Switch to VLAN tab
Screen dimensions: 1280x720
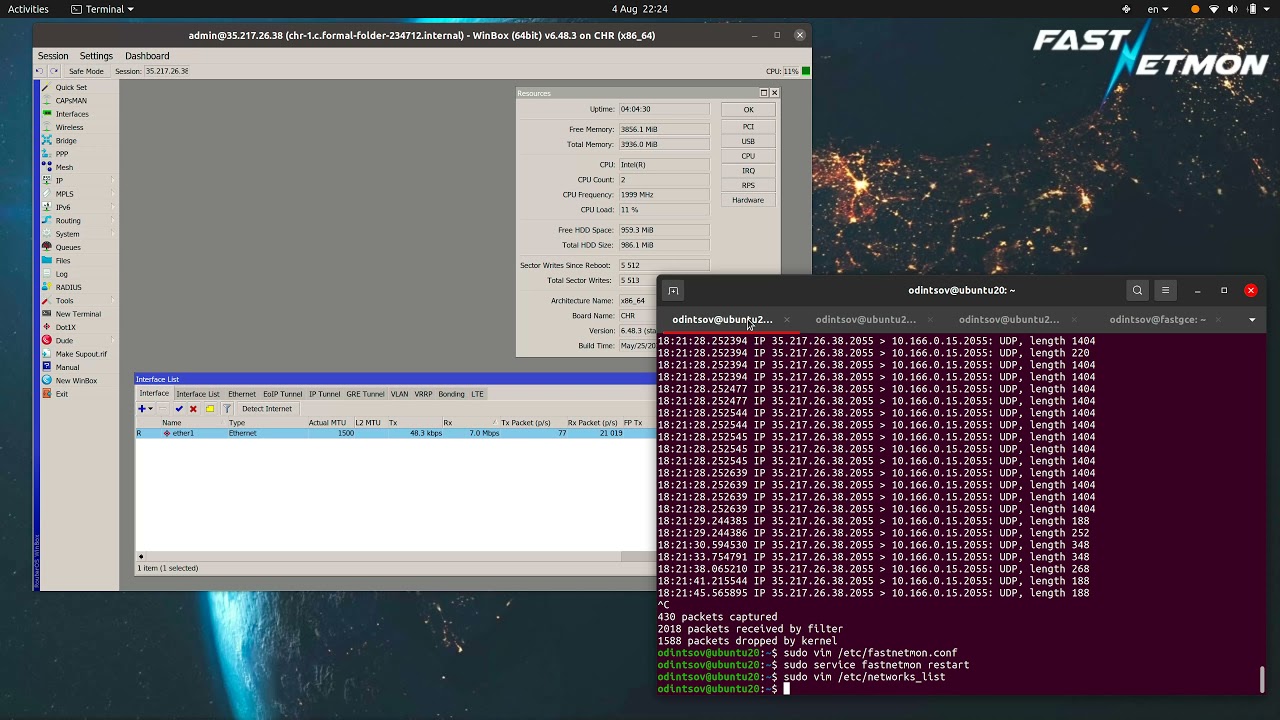pos(399,394)
